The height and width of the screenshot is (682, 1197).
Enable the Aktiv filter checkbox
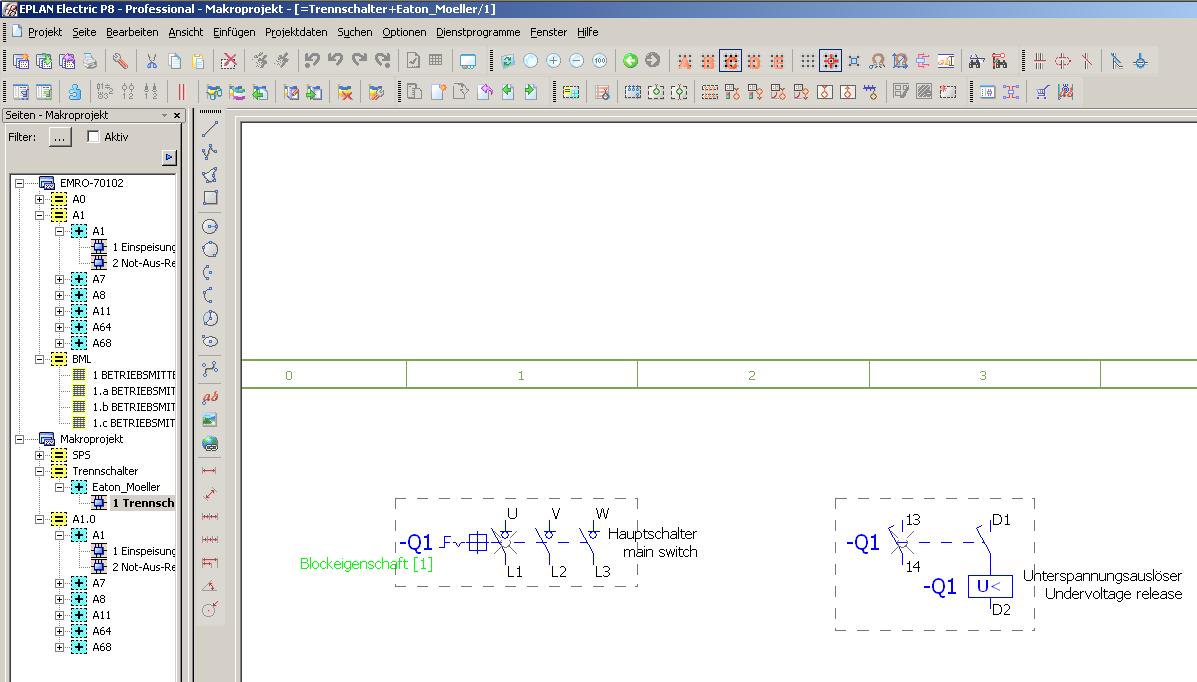point(94,137)
